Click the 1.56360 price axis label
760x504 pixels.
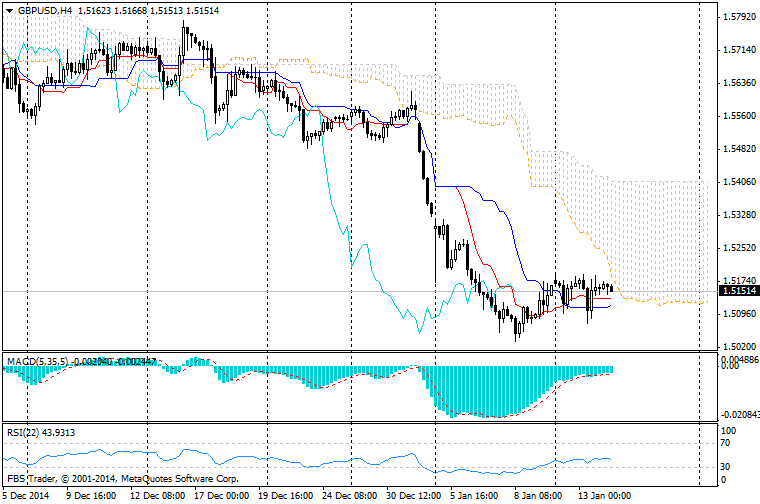[739, 83]
